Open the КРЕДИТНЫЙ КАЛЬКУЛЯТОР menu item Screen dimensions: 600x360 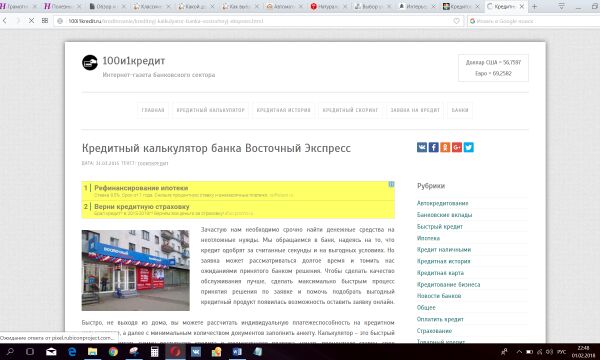pos(210,110)
